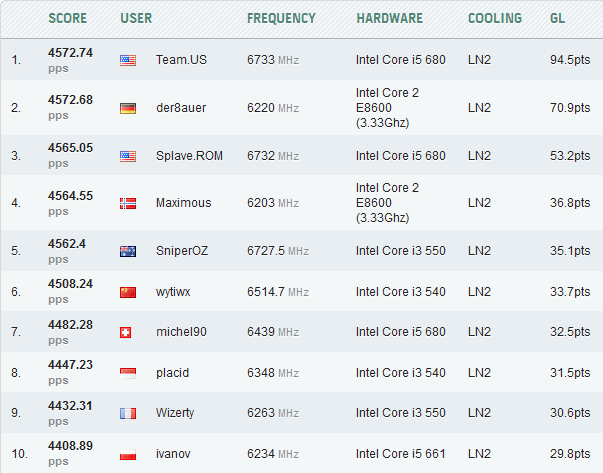
Task: Click the 94.5pts GL value
Action: point(570,60)
